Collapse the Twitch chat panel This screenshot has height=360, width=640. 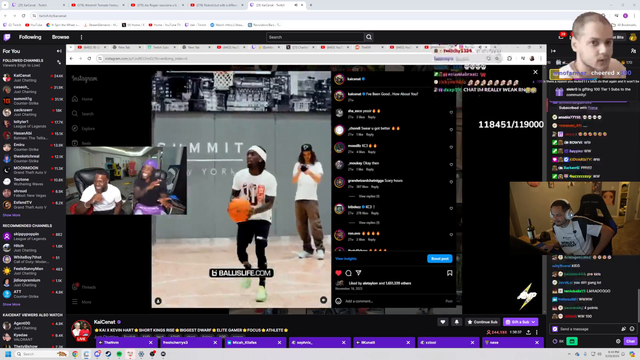[x=553, y=51]
